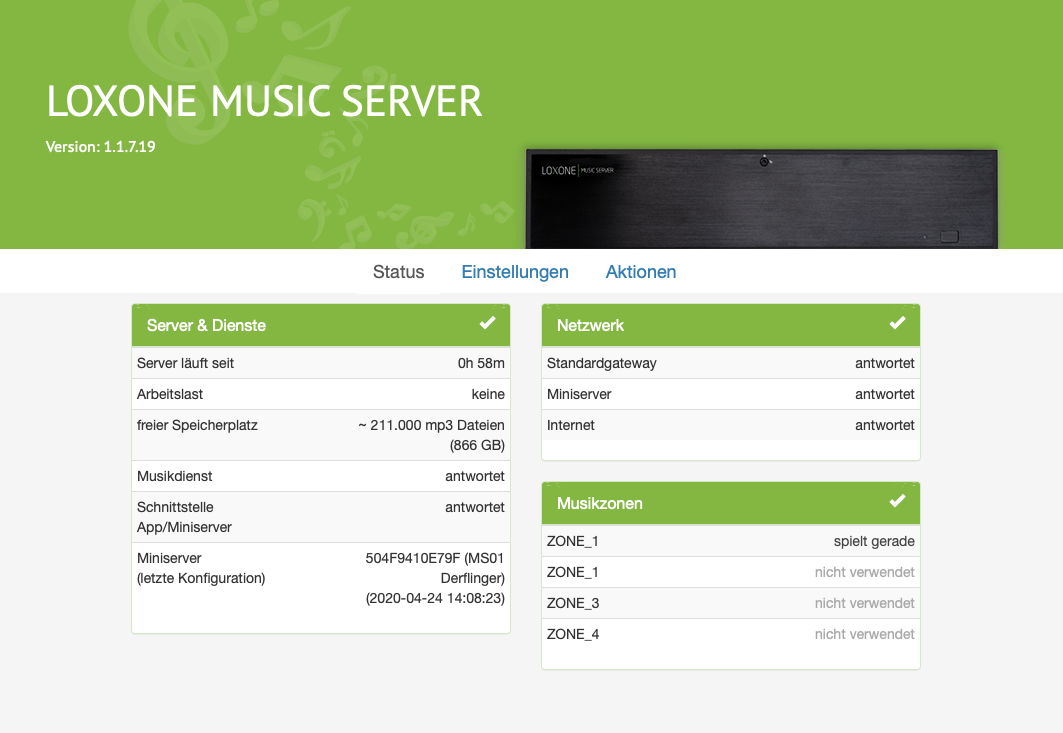Click the Internet row label

pos(570,426)
